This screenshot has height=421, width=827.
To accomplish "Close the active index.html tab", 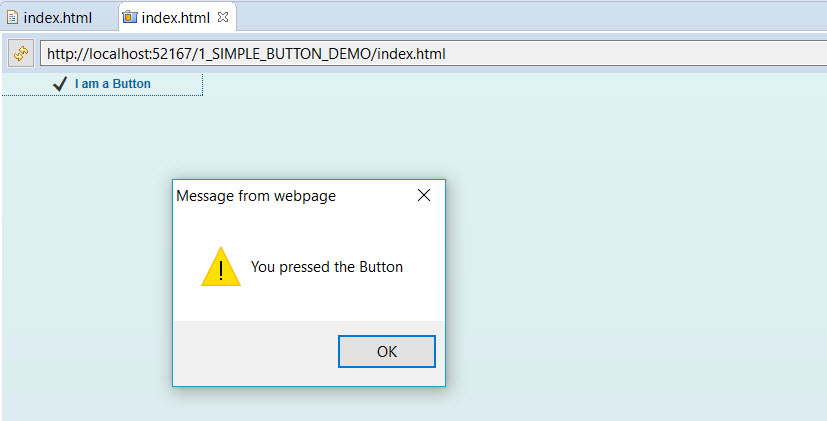I will (x=223, y=17).
